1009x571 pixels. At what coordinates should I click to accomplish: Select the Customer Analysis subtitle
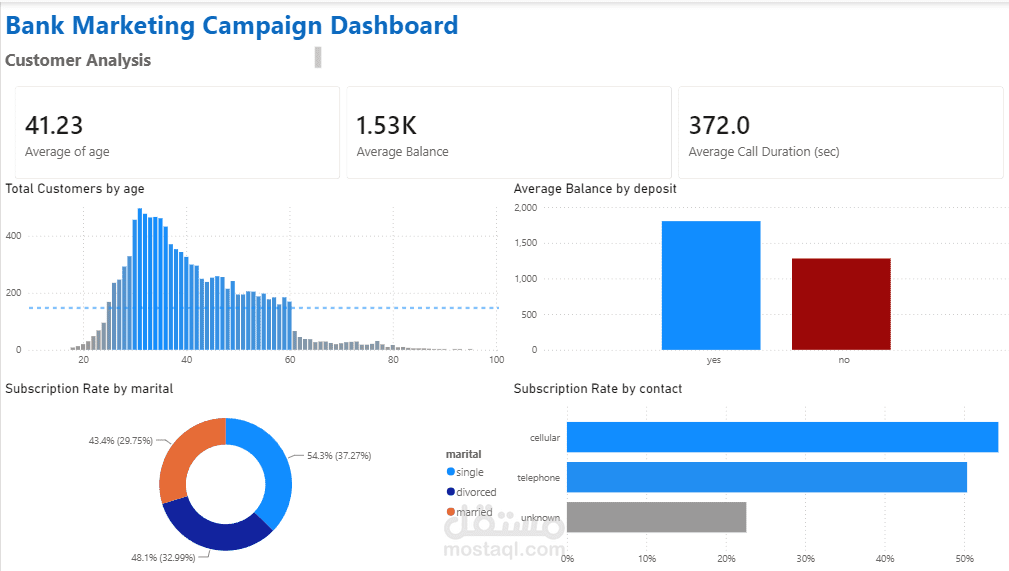pyautogui.click(x=78, y=60)
